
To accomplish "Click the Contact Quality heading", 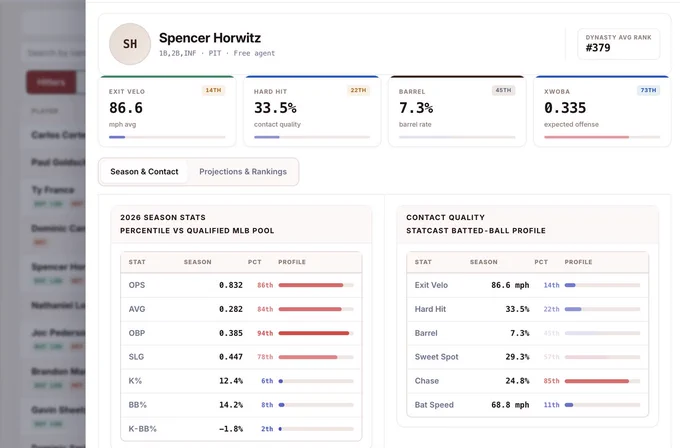I will 445,217.
